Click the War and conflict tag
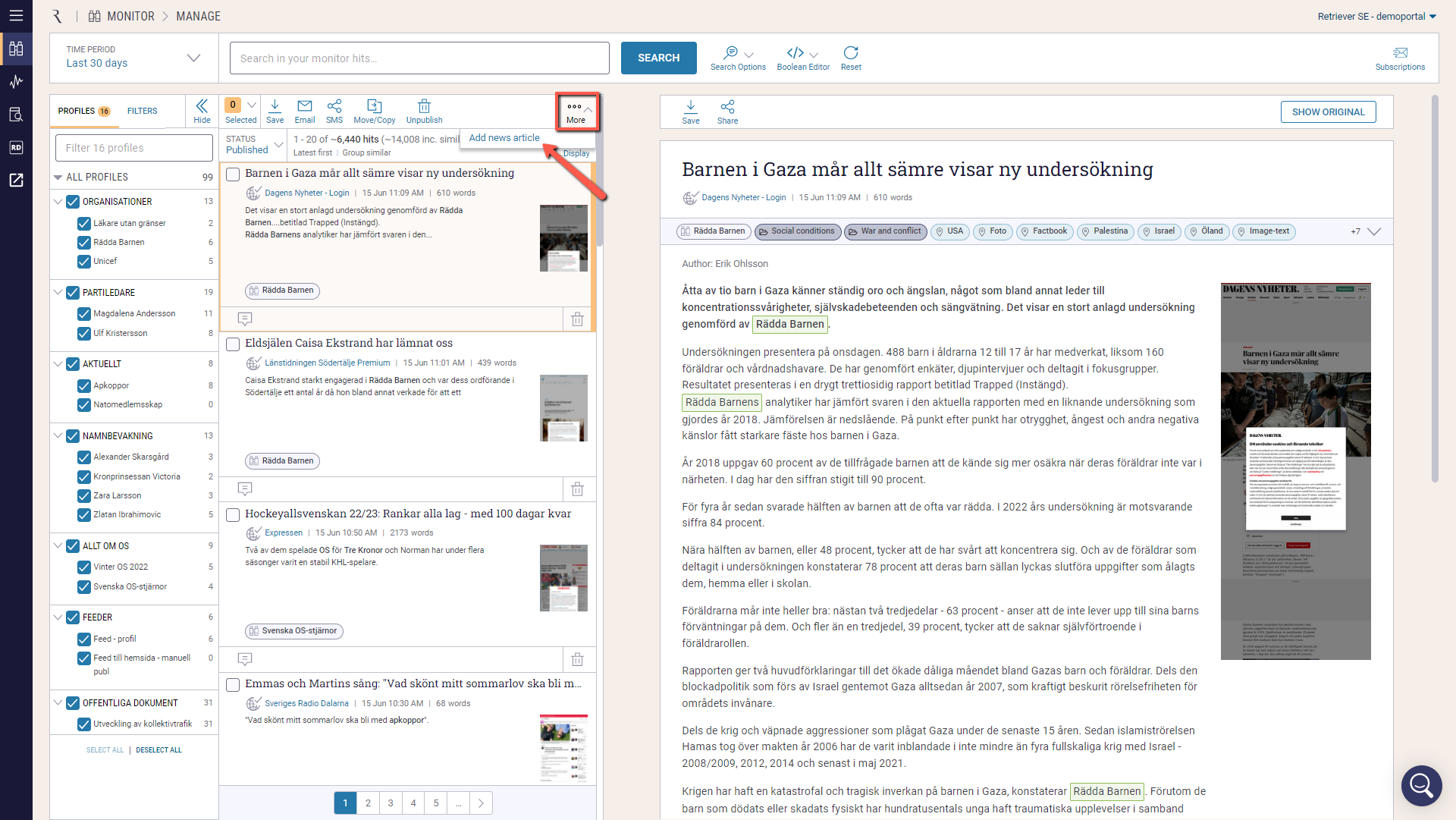 (885, 231)
